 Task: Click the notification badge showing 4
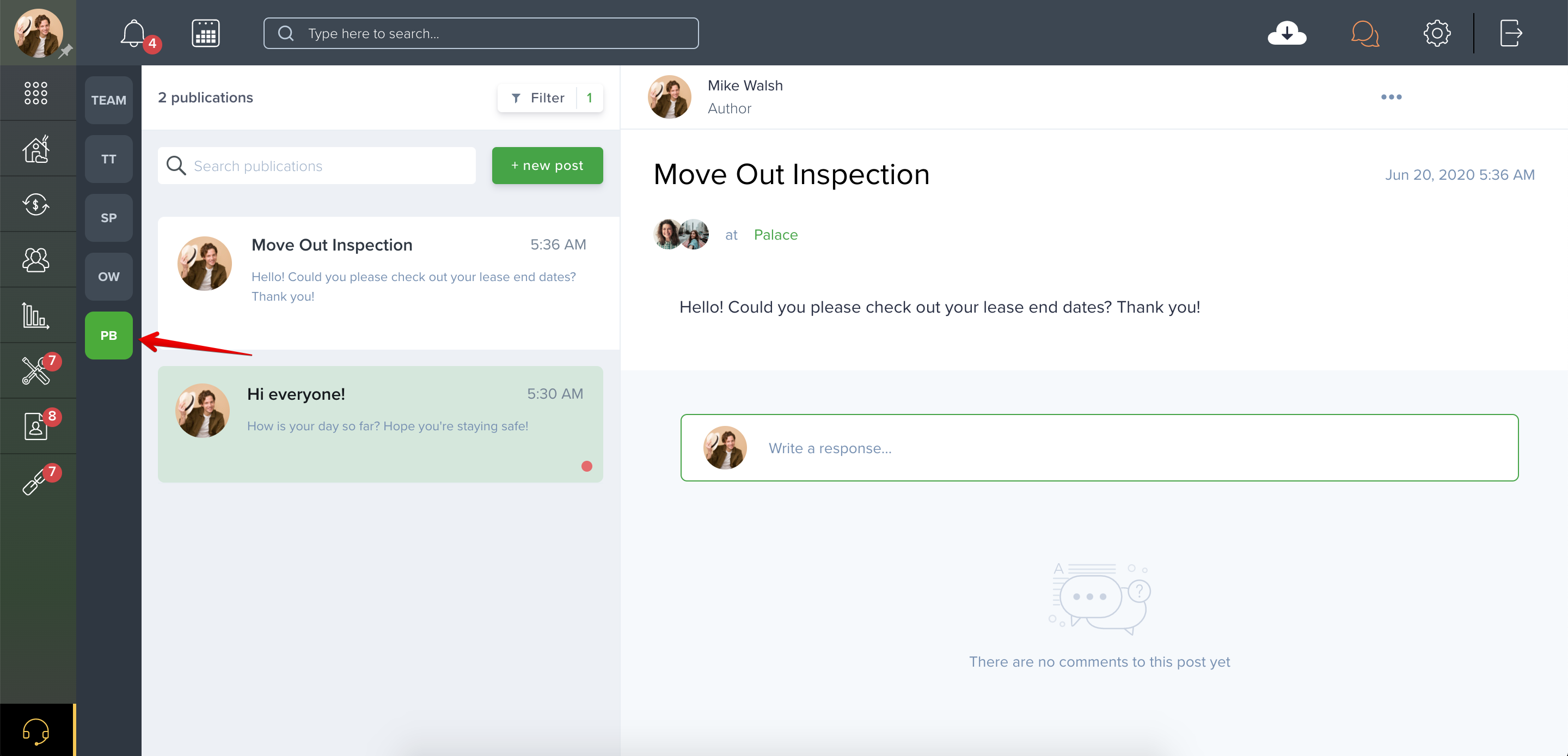(x=152, y=44)
